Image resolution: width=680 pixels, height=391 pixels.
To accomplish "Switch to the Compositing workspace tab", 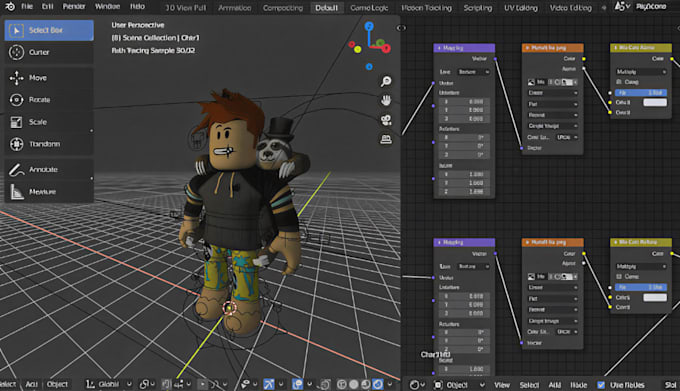I will pyautogui.click(x=283, y=8).
